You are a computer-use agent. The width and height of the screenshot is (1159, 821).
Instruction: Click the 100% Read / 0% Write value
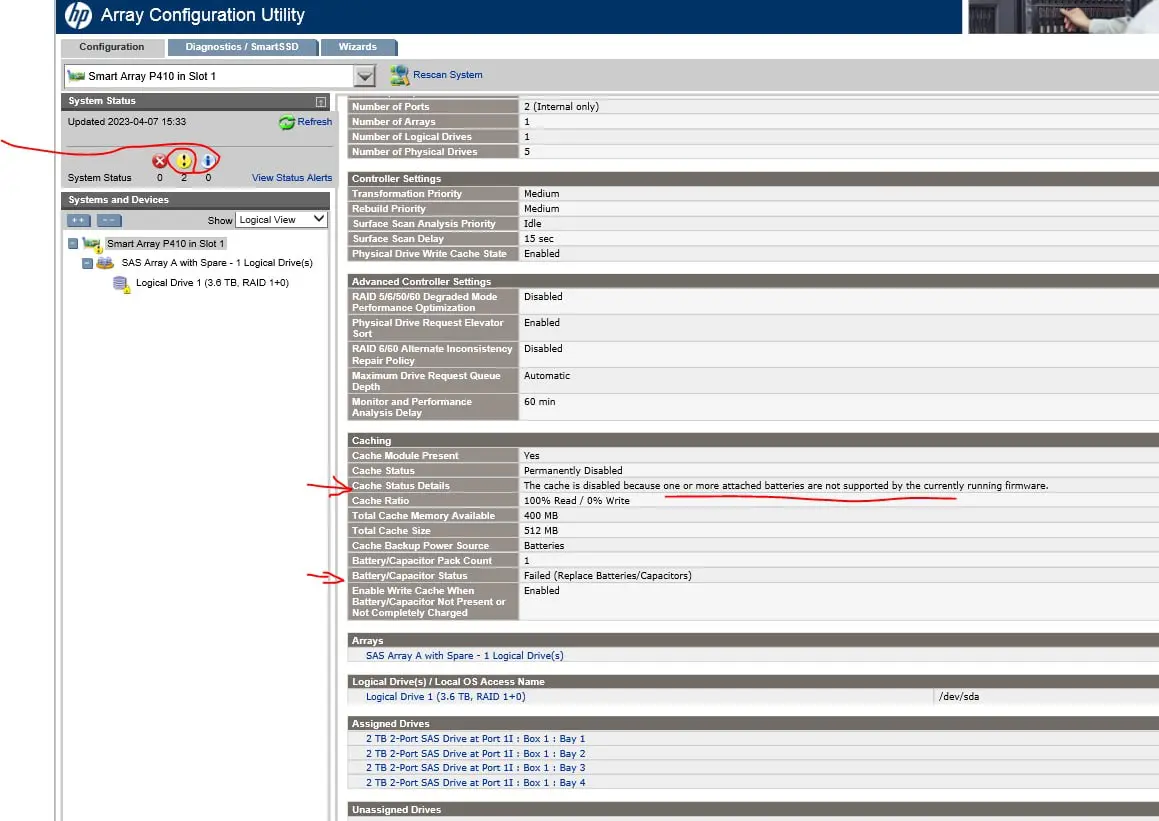pos(577,501)
